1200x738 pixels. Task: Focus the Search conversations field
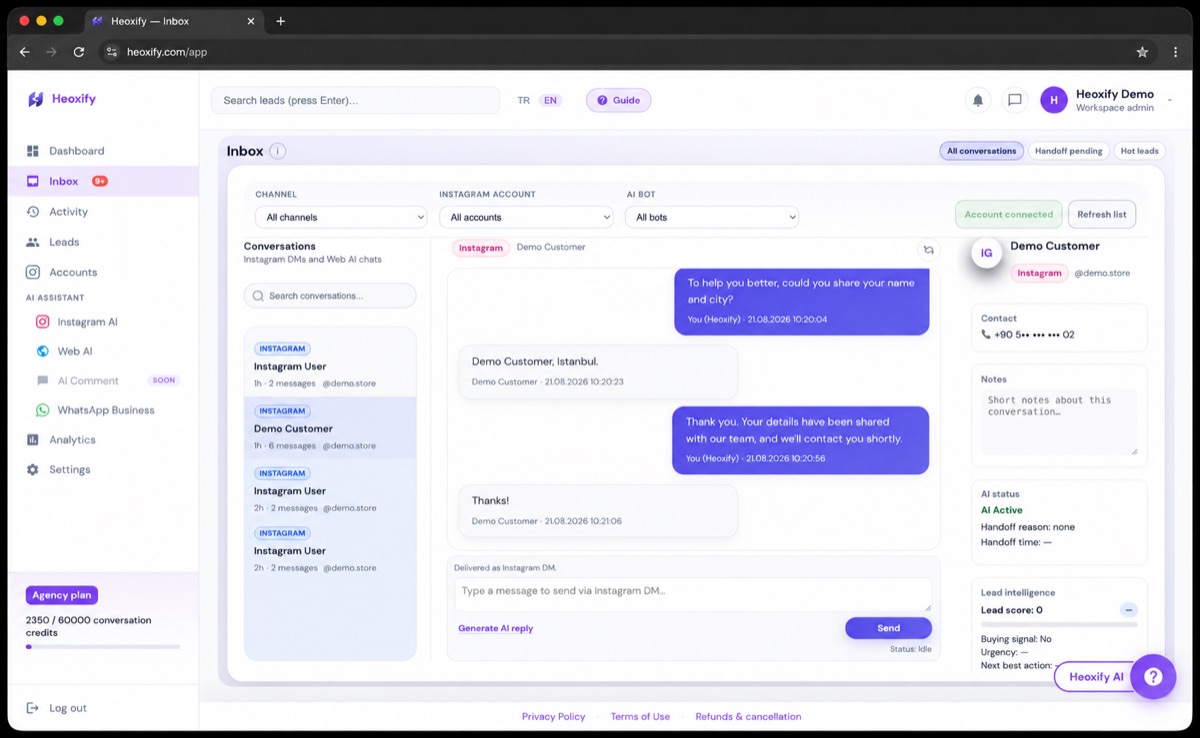pyautogui.click(x=330, y=296)
